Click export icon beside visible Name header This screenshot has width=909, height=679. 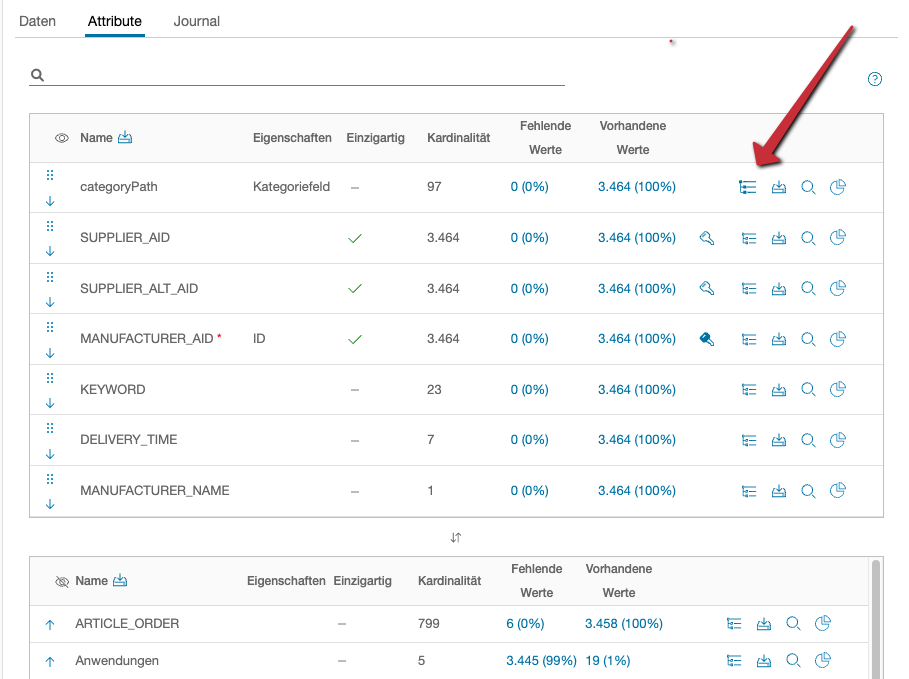point(125,138)
